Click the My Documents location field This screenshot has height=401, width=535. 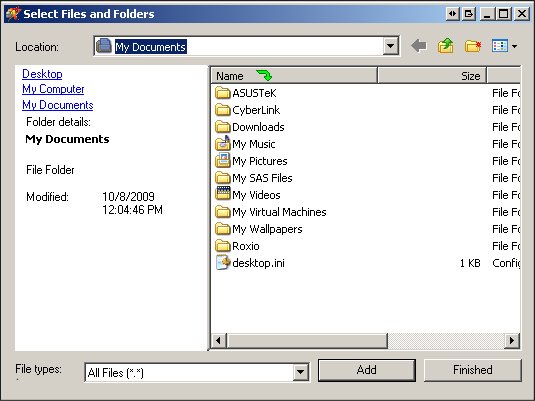[239, 46]
